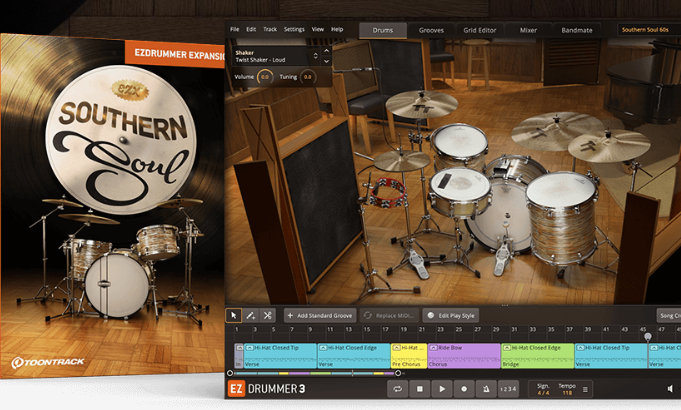Hit the far-right crash cymbal
681x410 pixels.
pos(609,145)
